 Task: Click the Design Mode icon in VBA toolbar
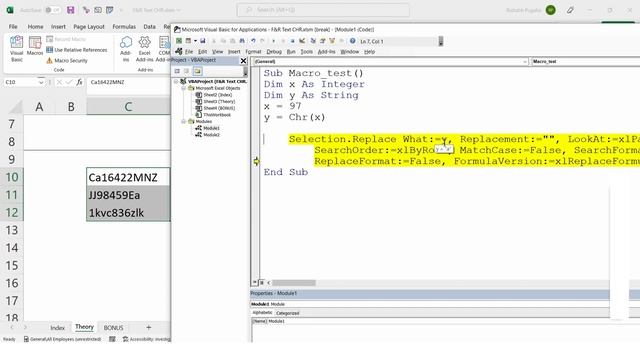pyautogui.click(x=302, y=41)
